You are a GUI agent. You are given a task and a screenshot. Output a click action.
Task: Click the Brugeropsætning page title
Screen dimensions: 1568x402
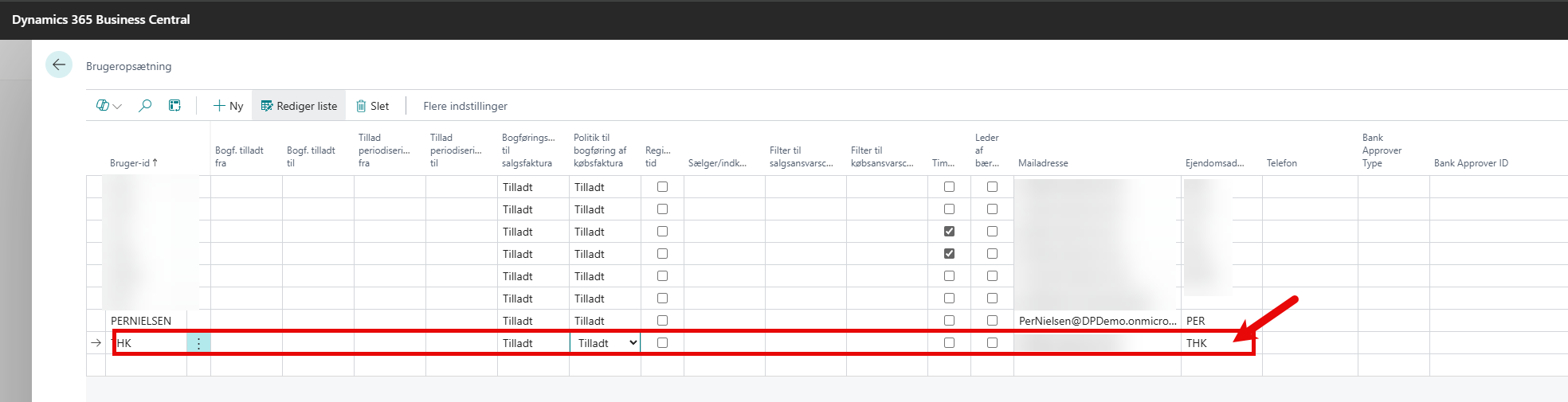(129, 66)
